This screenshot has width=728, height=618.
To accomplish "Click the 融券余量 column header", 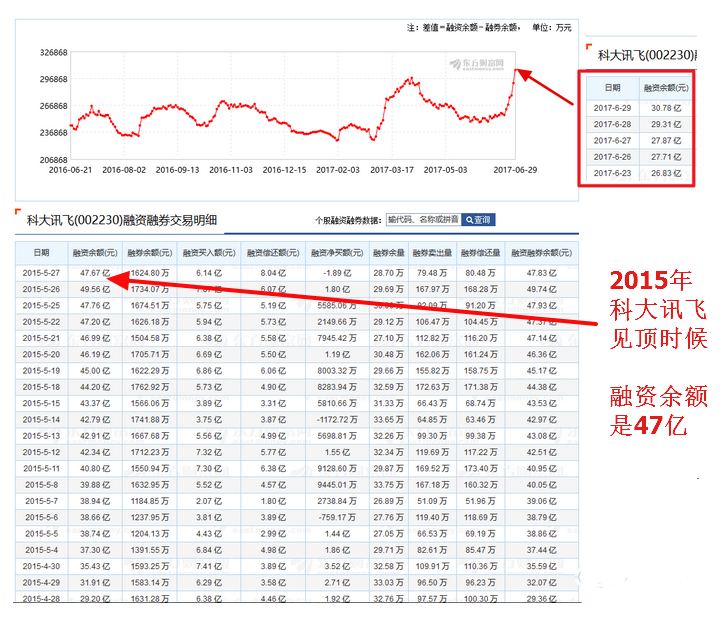I will coord(389,253).
